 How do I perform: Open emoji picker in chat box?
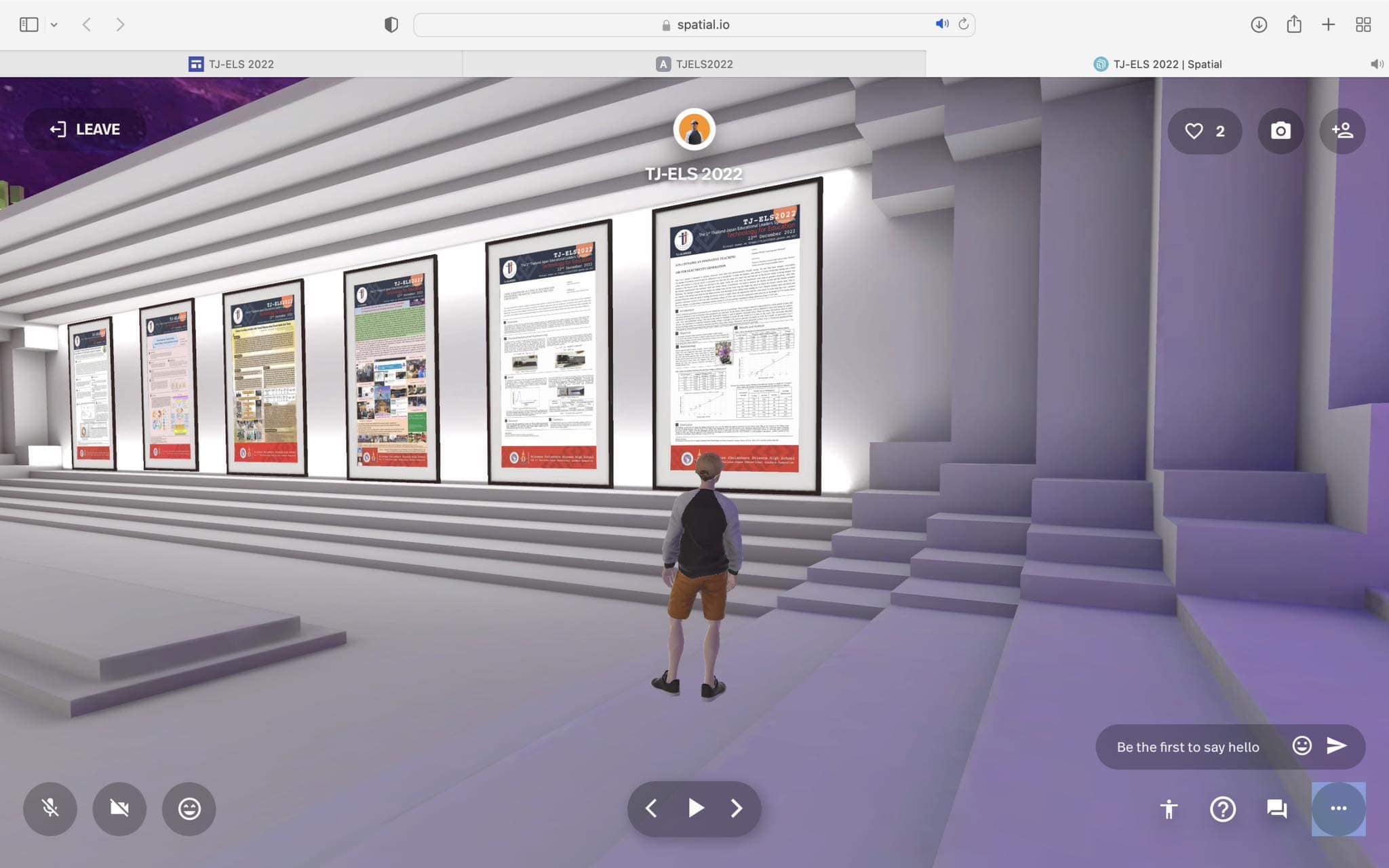pos(1302,746)
